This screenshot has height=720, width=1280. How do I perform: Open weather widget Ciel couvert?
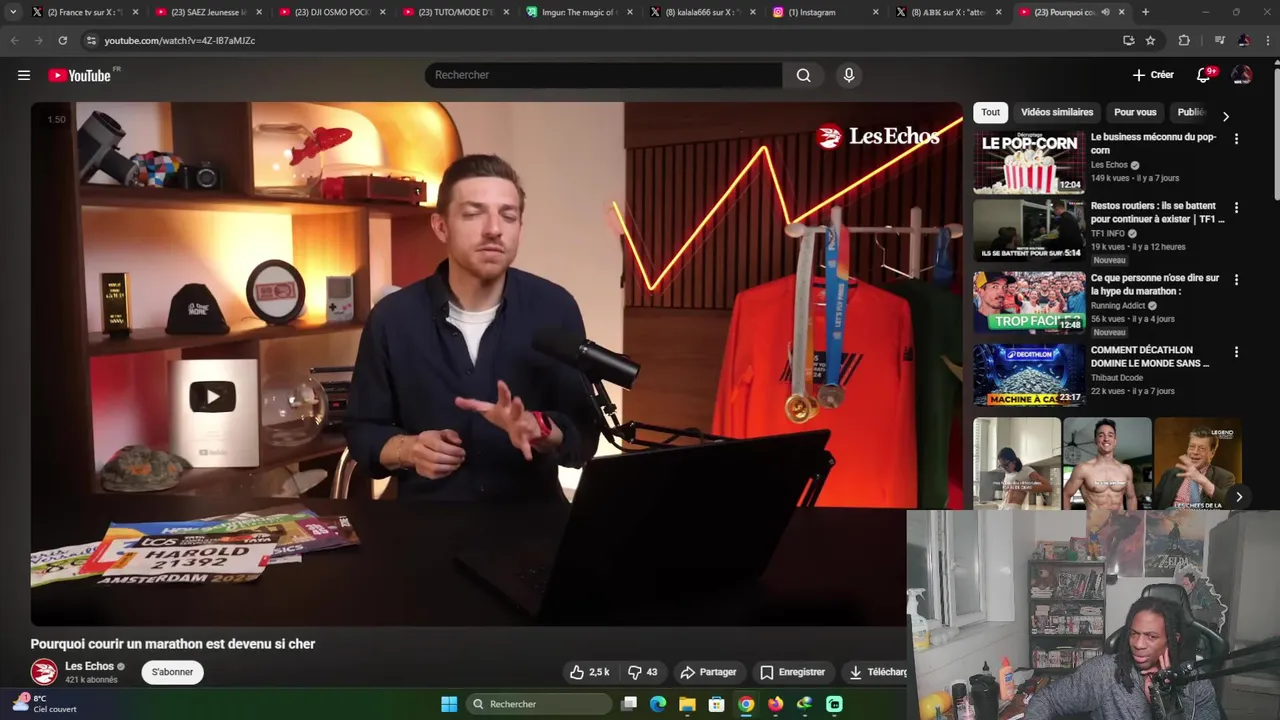pyautogui.click(x=45, y=704)
